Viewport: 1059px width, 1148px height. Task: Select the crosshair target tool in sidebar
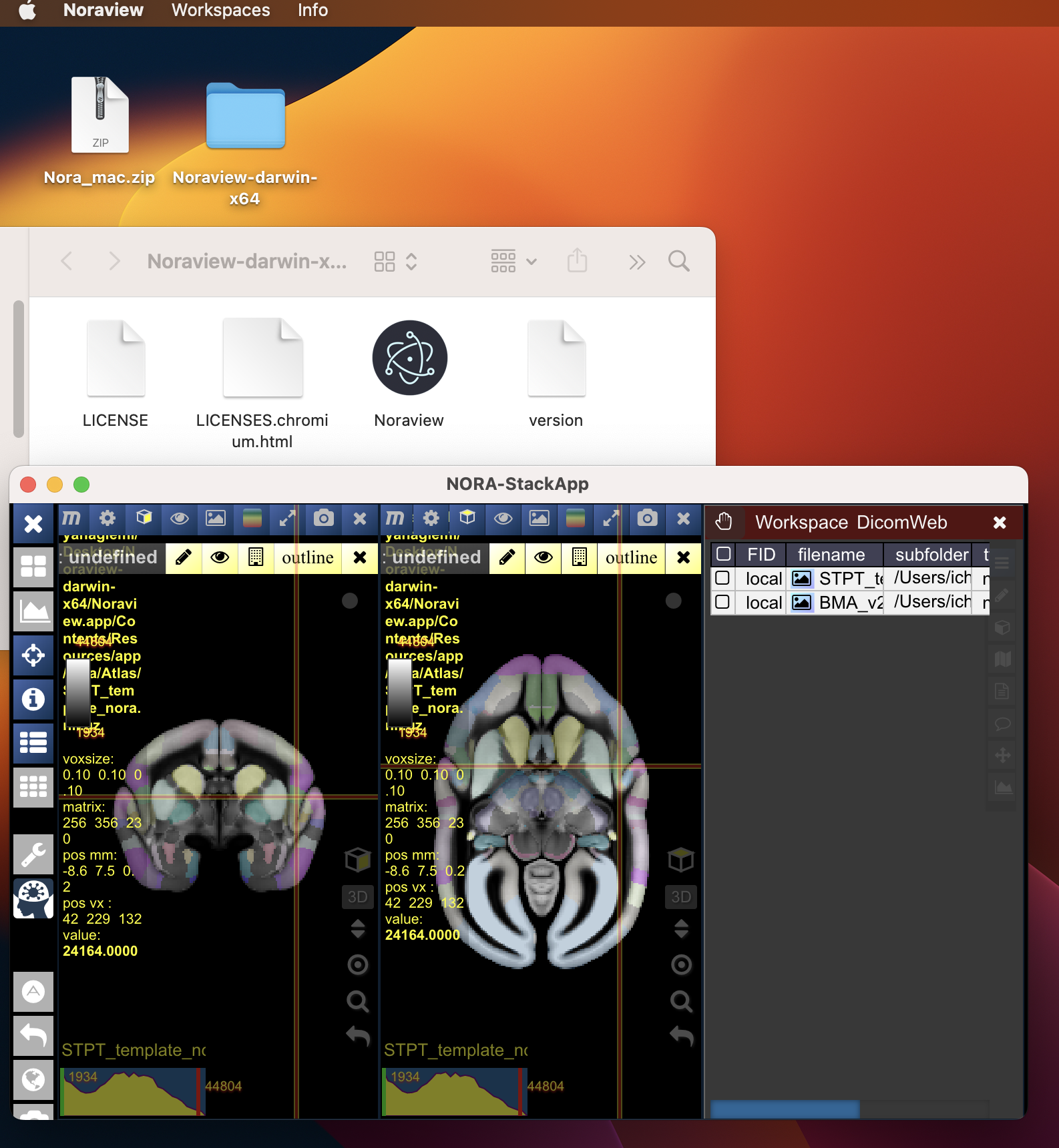33,655
